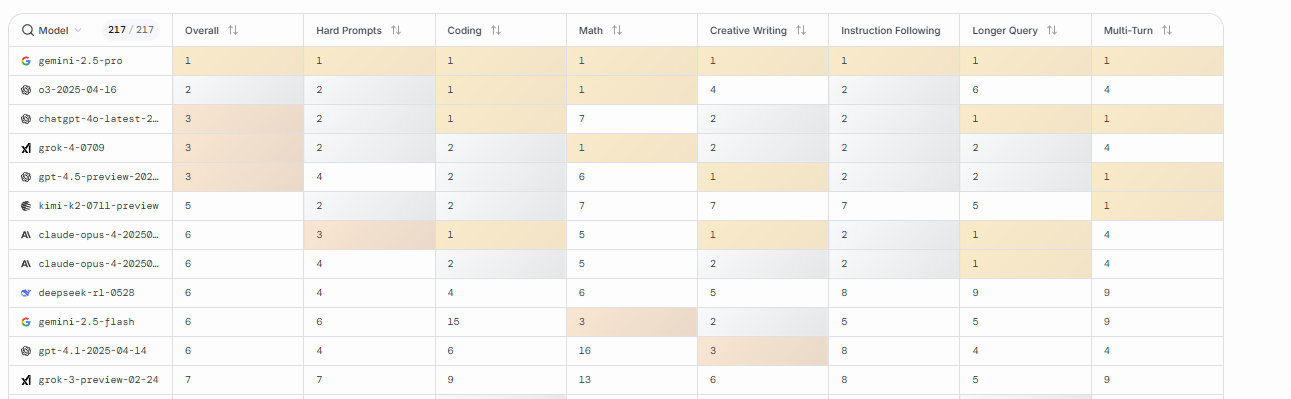Click the search magnifier icon beside Model
The image size is (1291, 399).
pos(27,30)
